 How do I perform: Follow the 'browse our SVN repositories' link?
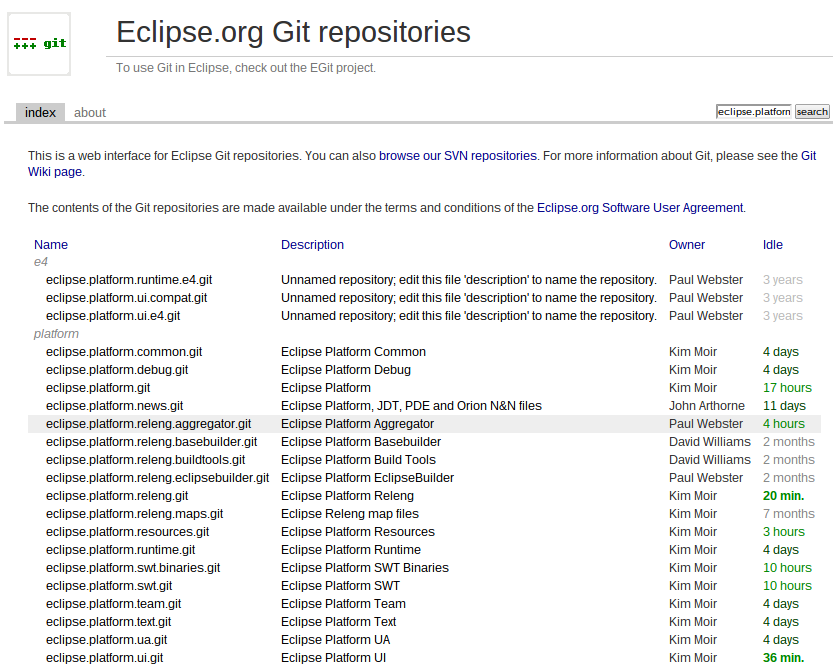pyautogui.click(x=458, y=156)
